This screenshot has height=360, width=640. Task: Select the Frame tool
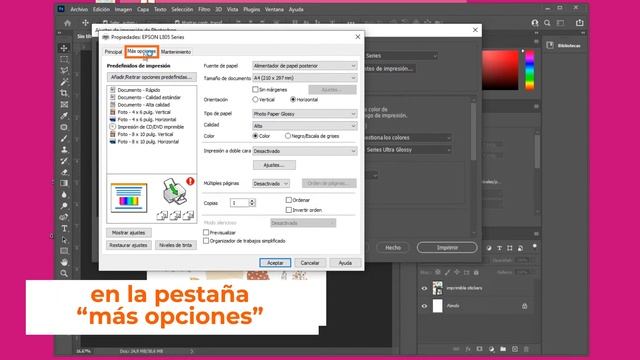tap(64, 104)
